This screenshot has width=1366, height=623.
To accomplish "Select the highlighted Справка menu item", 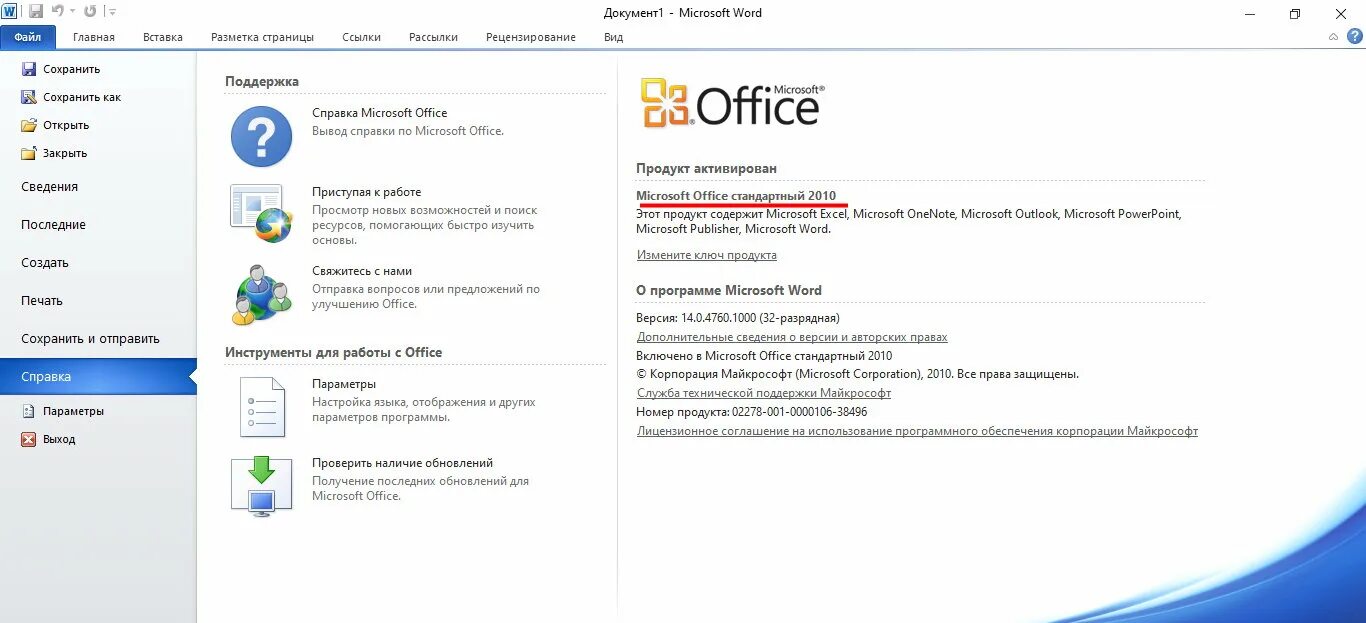I will tap(98, 377).
